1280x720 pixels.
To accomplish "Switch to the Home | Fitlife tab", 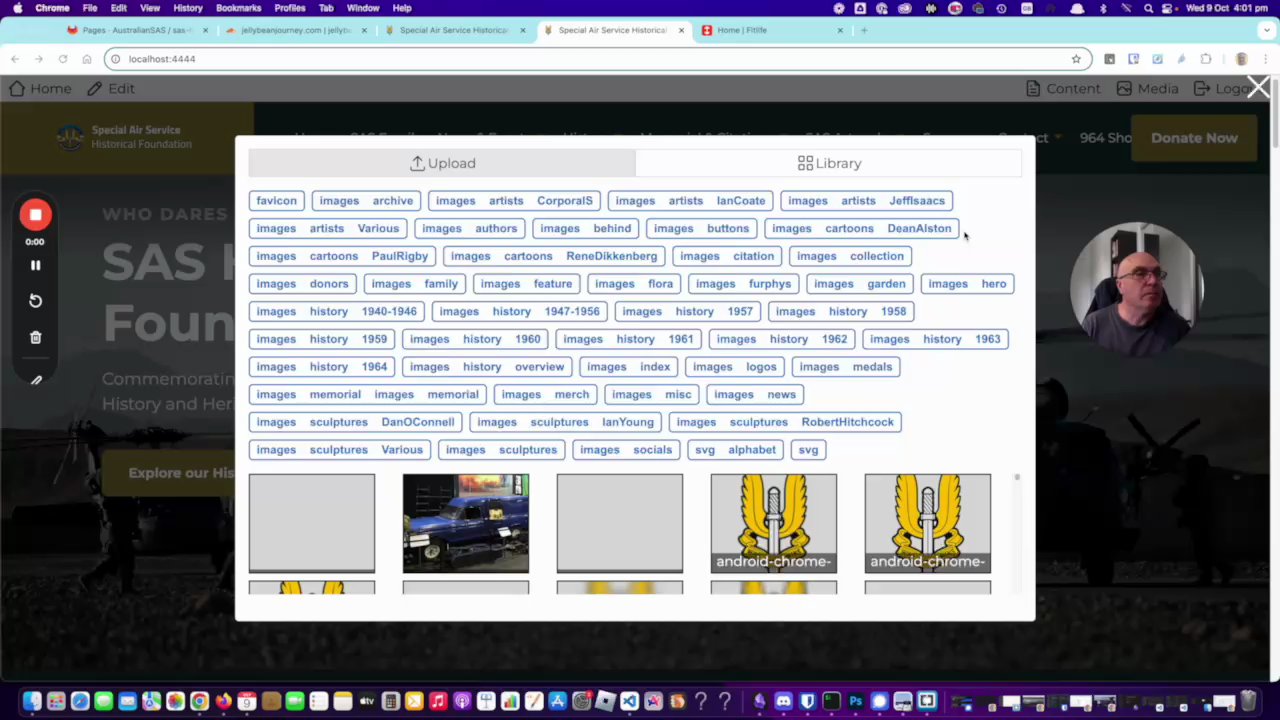I will 772,30.
